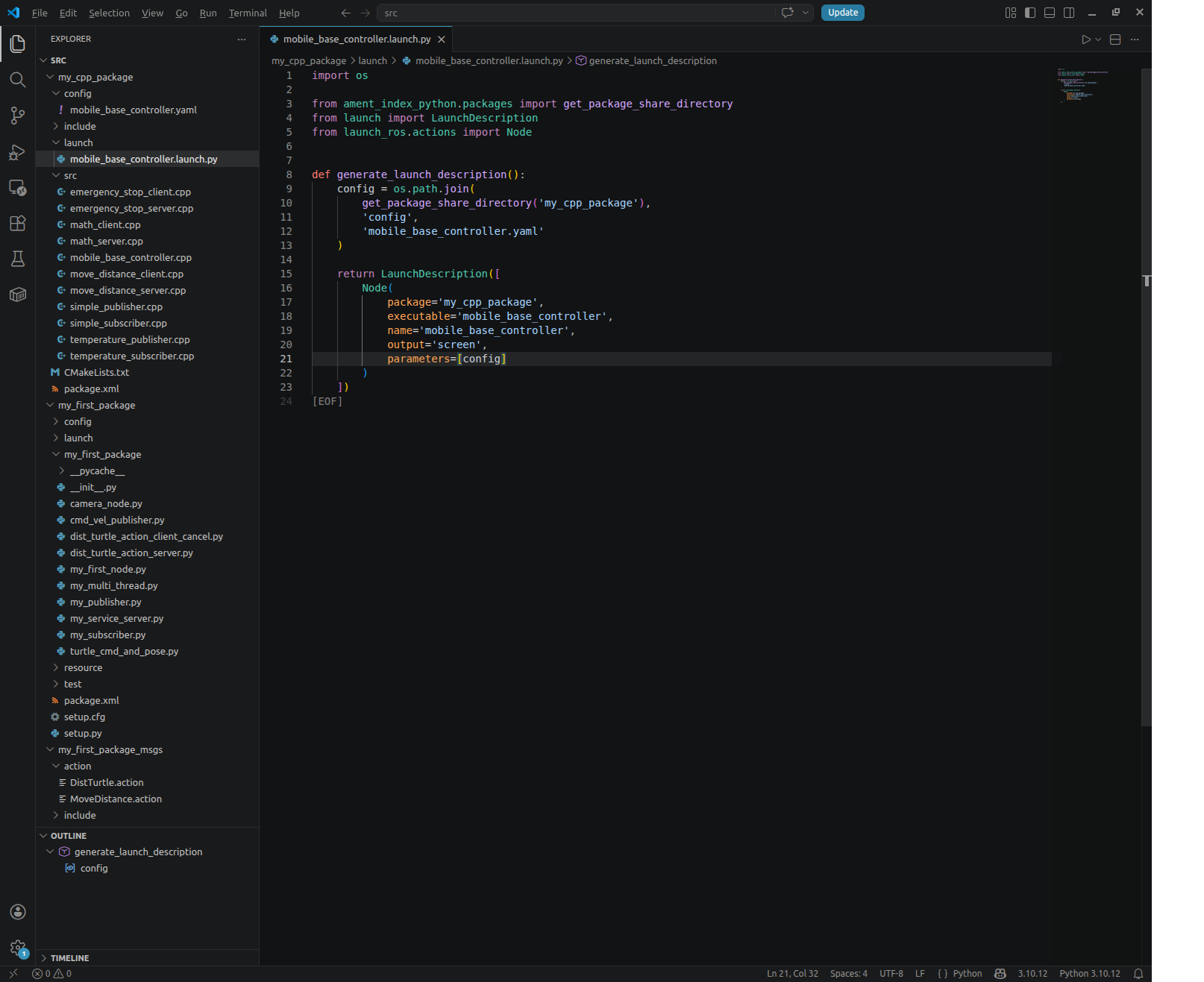Run the Python file with play icon
Screen dimensions: 1204x982
(x=1086, y=40)
